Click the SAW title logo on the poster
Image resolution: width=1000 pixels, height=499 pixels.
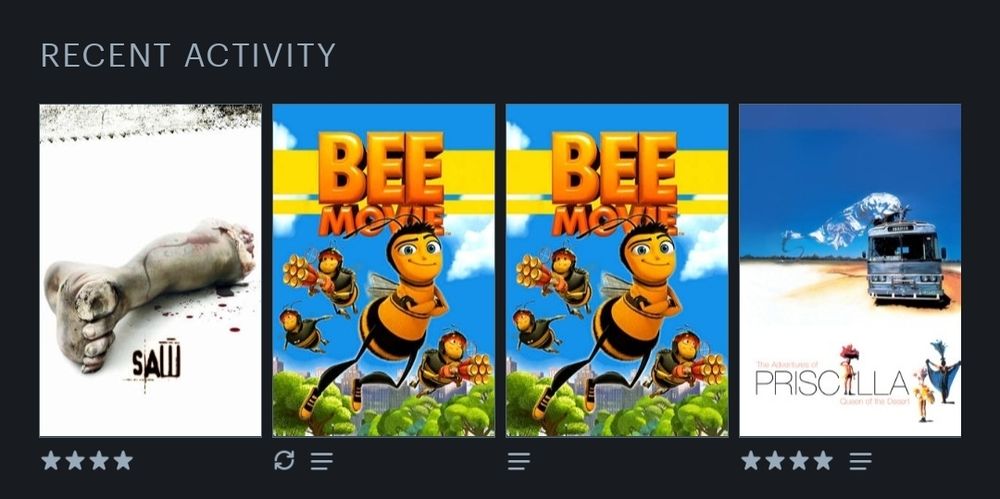coord(156,362)
